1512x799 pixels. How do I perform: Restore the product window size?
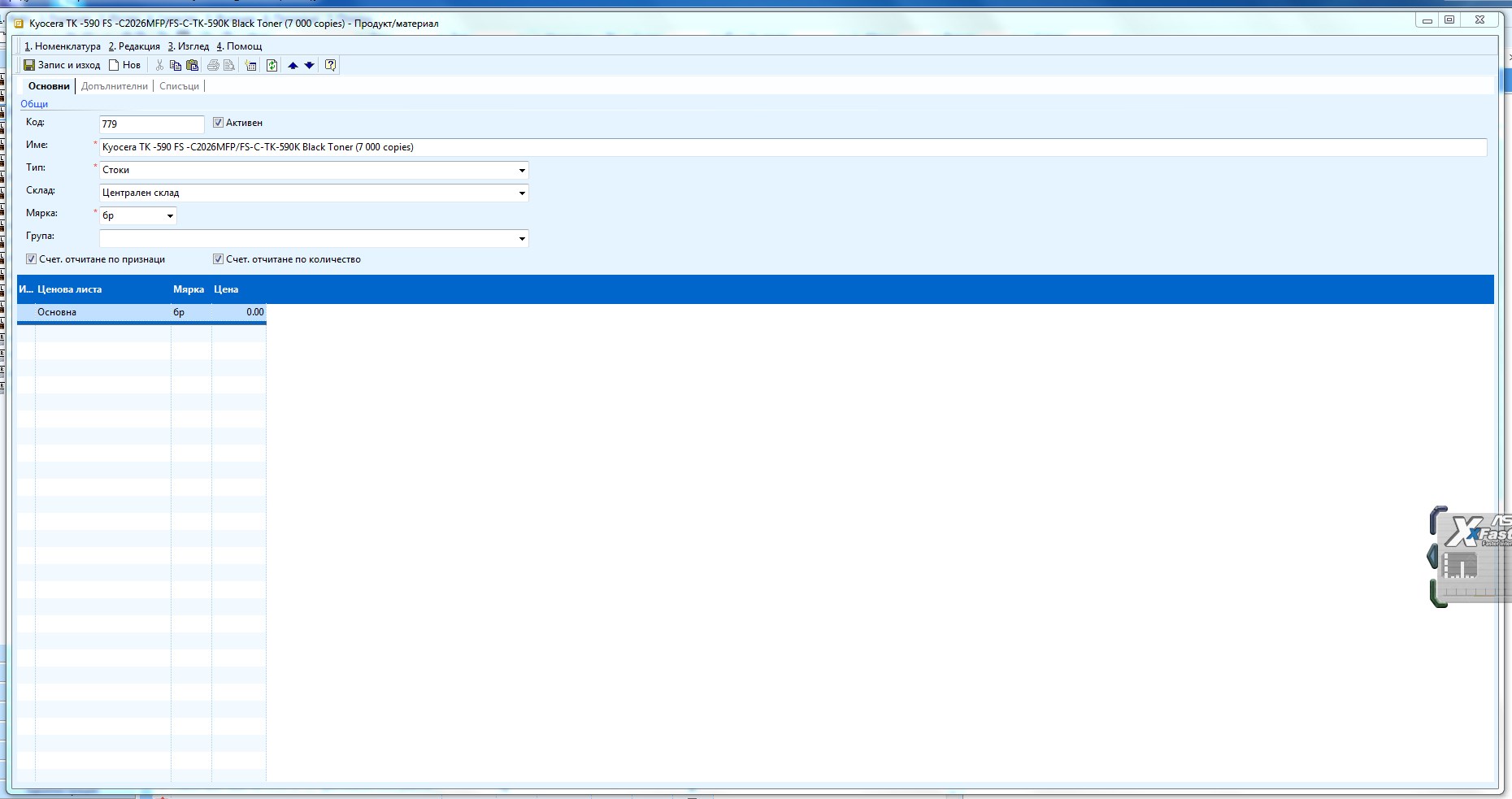point(1449,20)
